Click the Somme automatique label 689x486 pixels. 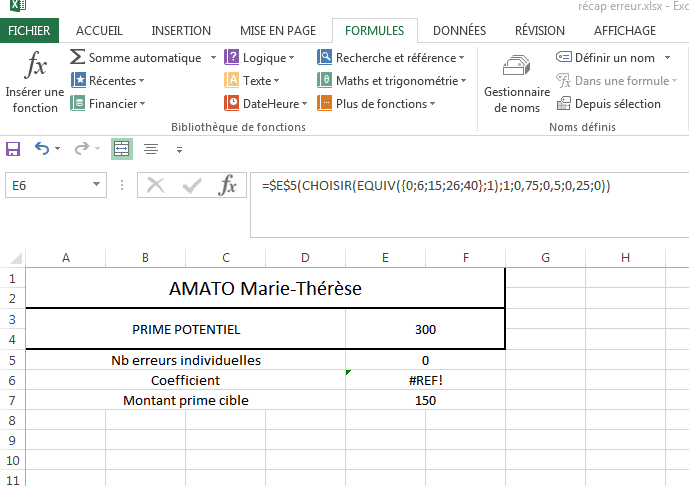pyautogui.click(x=145, y=58)
